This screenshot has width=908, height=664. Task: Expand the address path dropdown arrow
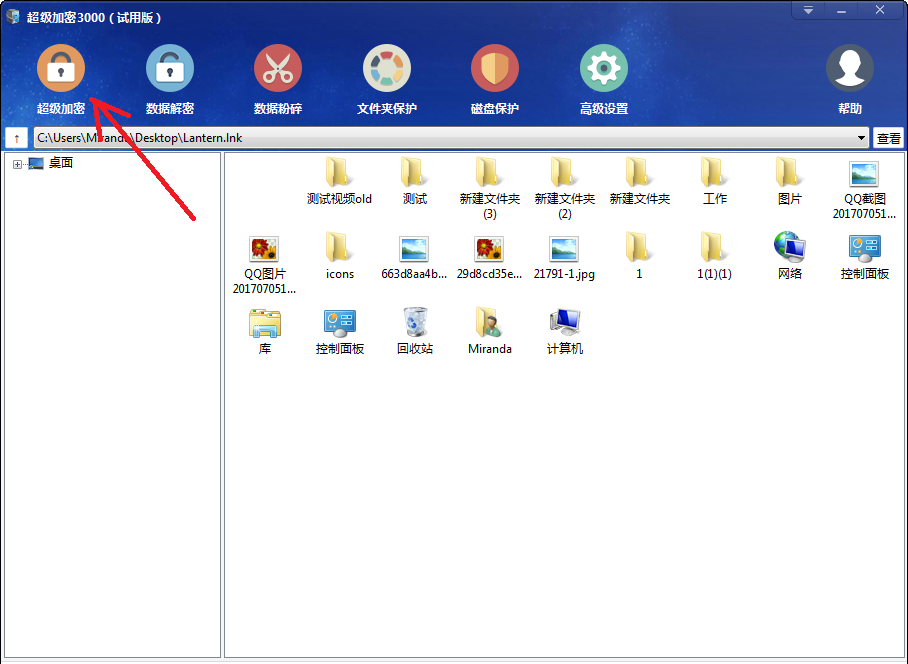[x=861, y=138]
